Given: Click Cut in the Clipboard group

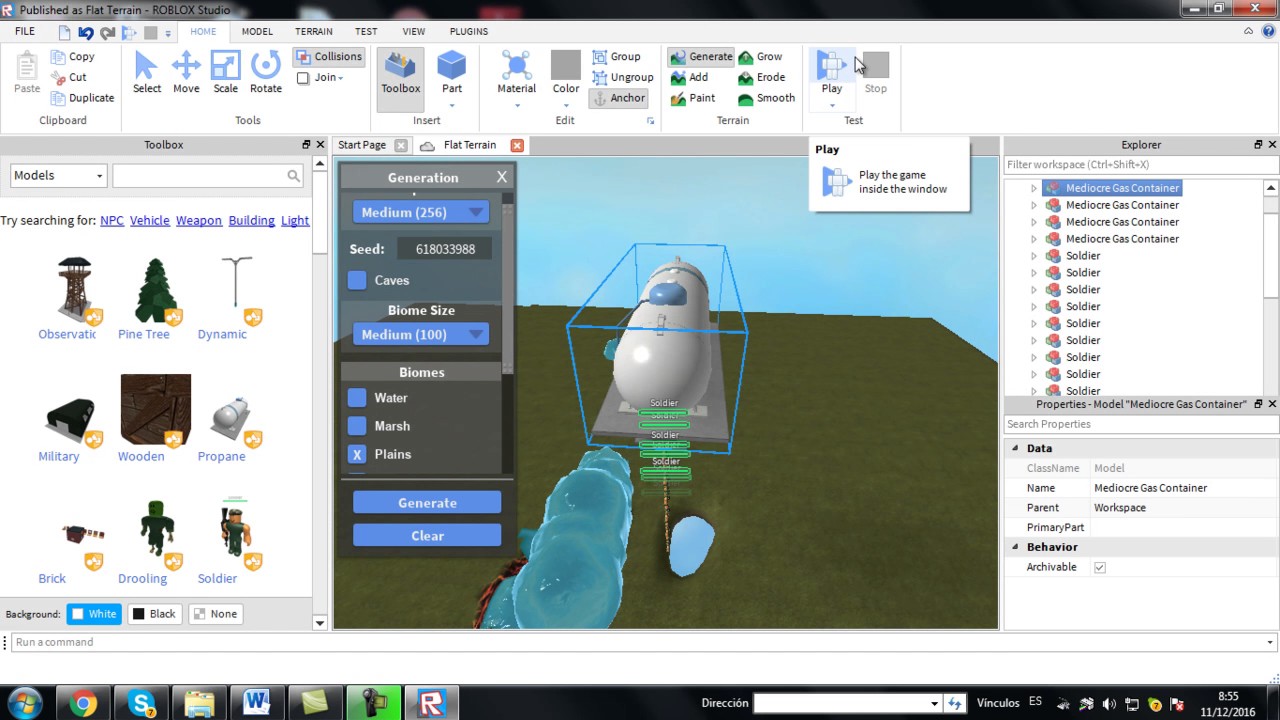Looking at the screenshot, I should tap(69, 77).
